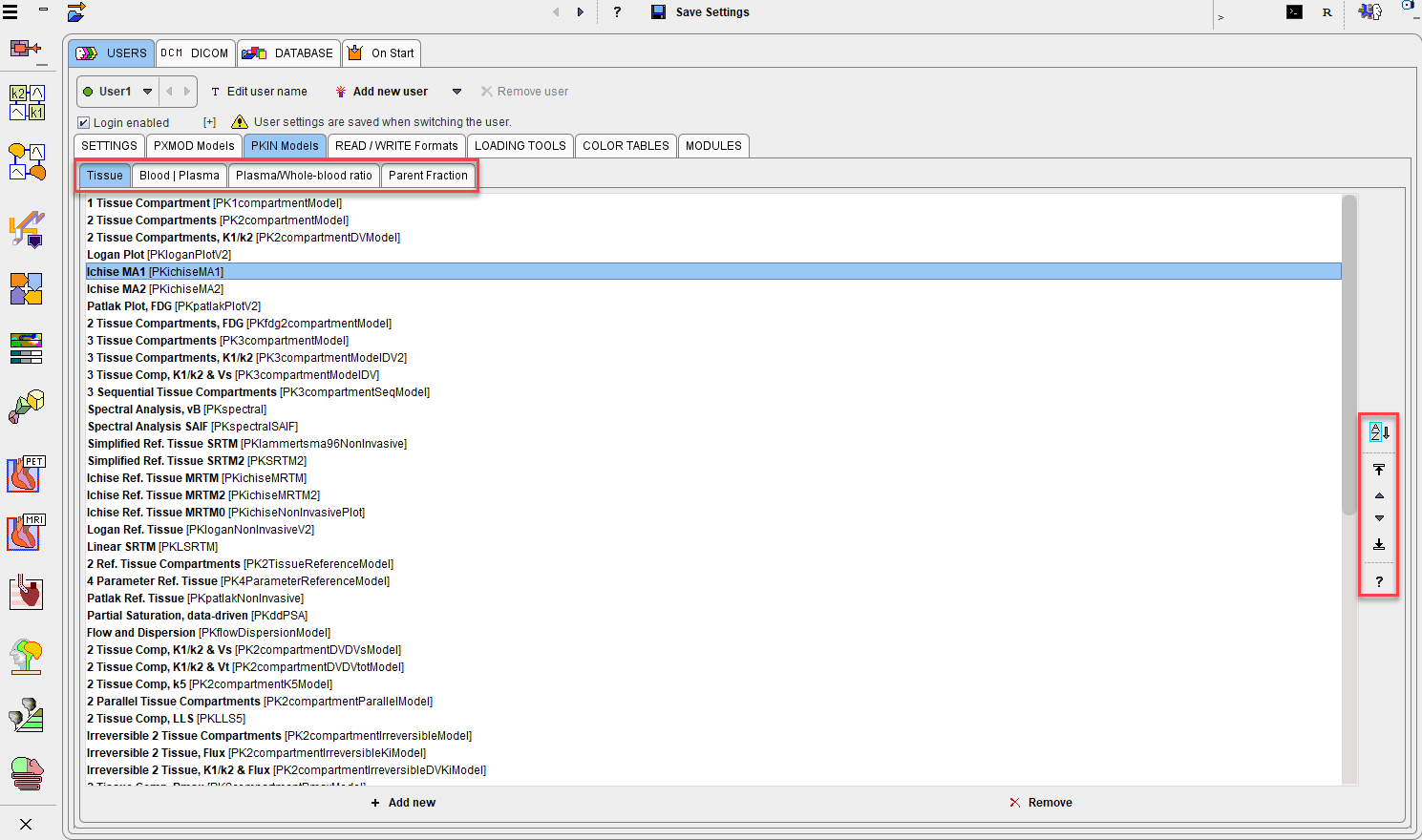Select the 2 Tissue Comp, LLS row

click(713, 719)
